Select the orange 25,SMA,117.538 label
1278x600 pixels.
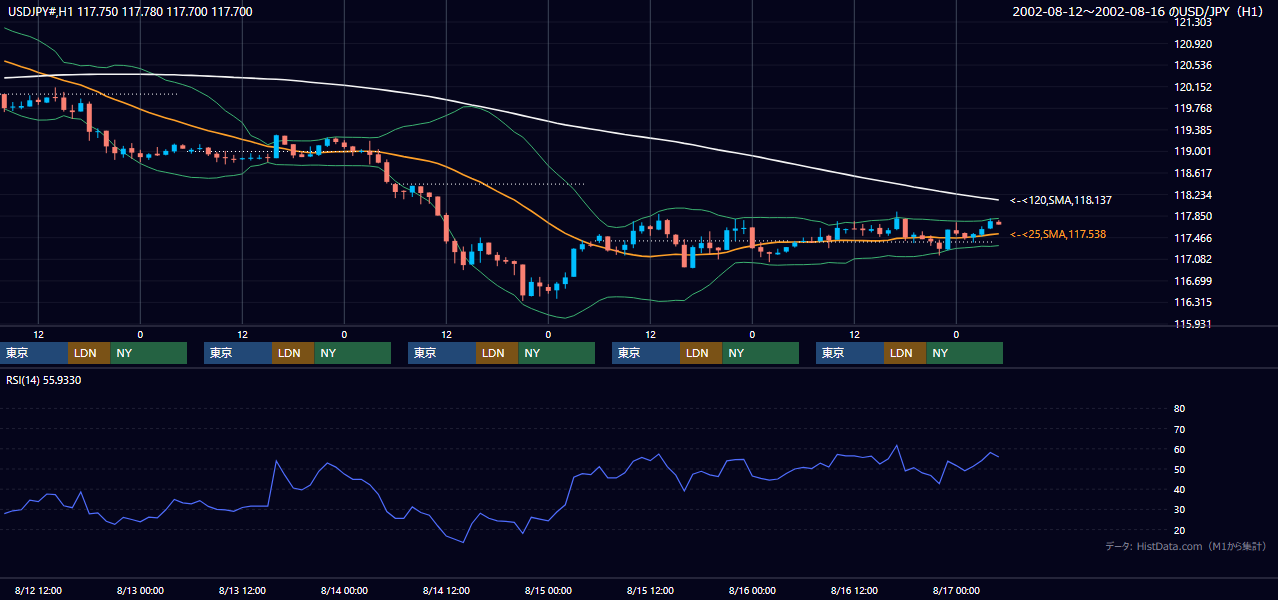coord(1058,234)
